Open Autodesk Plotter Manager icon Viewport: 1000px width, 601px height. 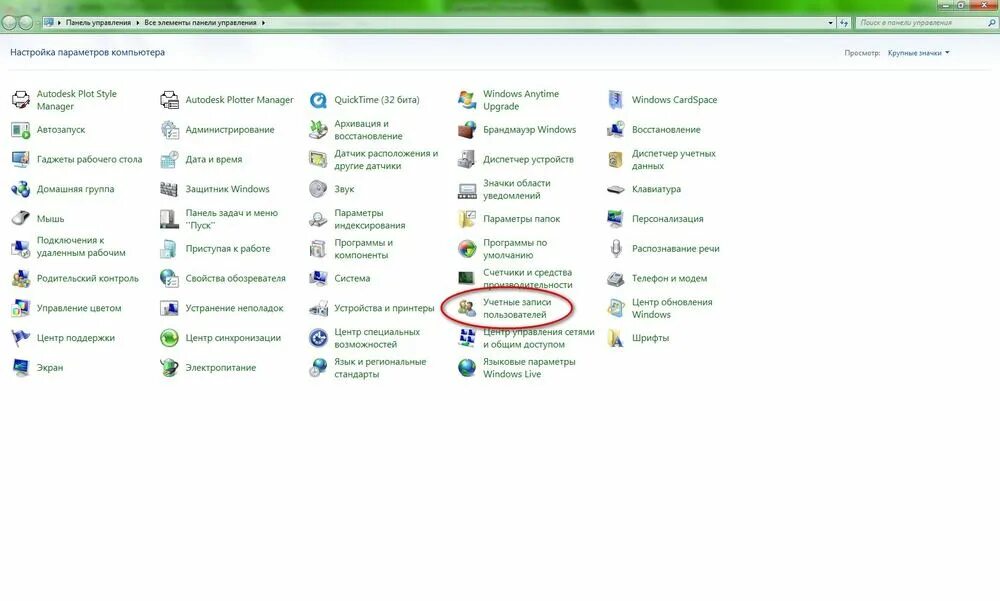(169, 100)
